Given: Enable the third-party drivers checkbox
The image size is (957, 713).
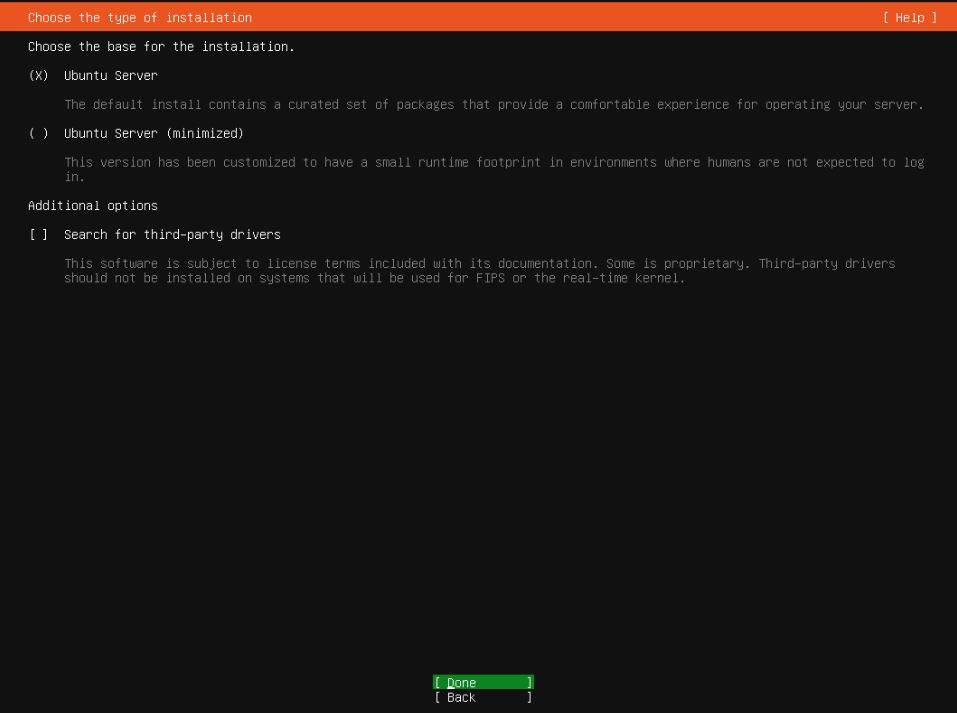Looking at the screenshot, I should tap(38, 234).
